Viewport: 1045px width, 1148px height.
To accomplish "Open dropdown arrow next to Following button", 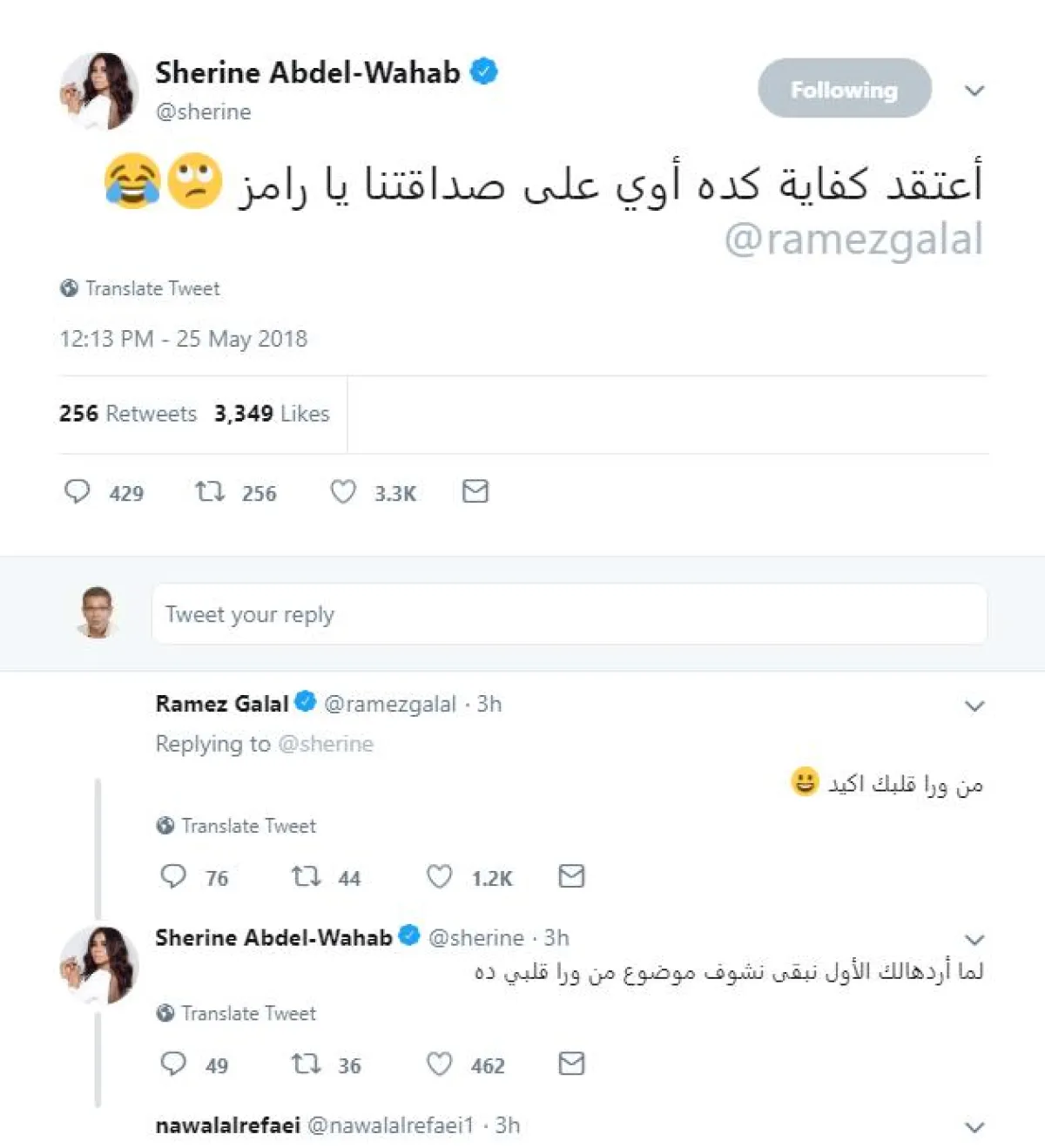I will (974, 91).
